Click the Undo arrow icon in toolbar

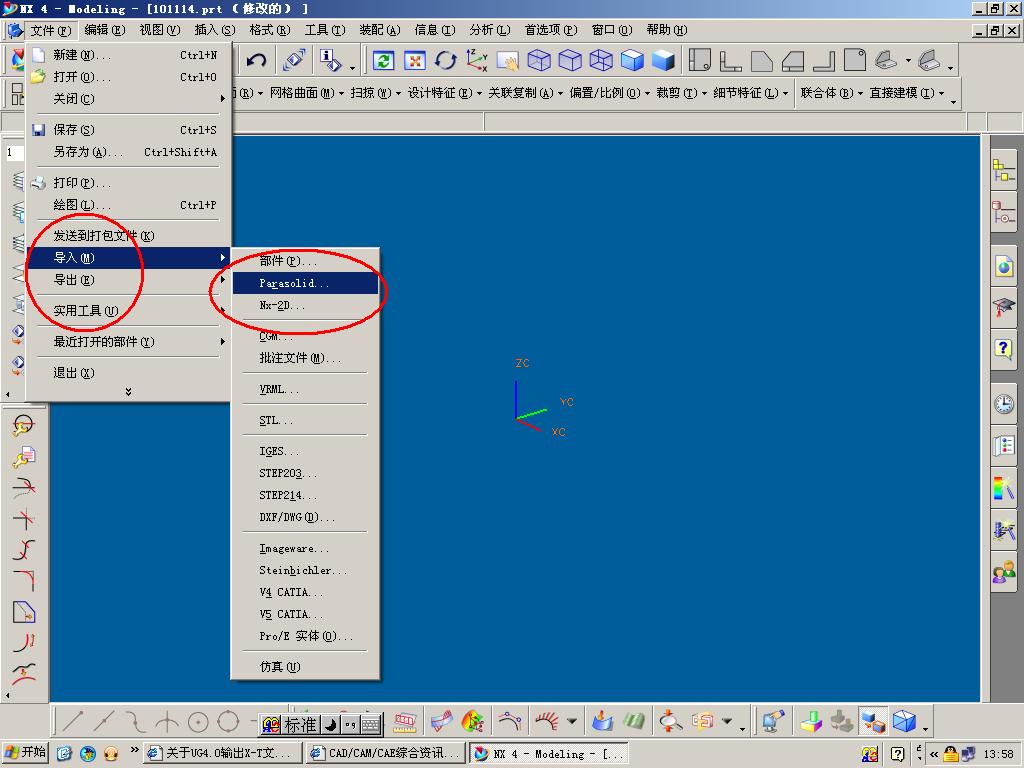pyautogui.click(x=257, y=61)
